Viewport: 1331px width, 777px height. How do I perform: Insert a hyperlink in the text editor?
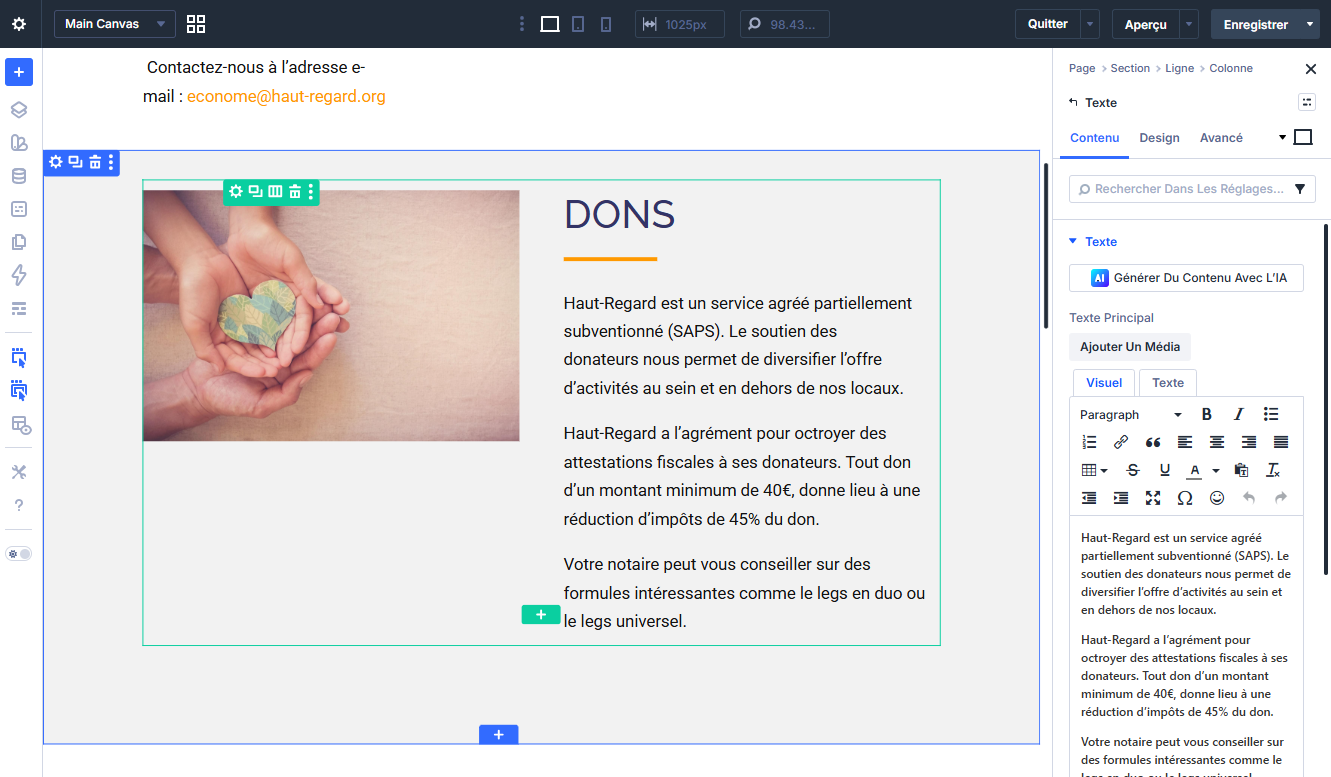click(x=1121, y=441)
